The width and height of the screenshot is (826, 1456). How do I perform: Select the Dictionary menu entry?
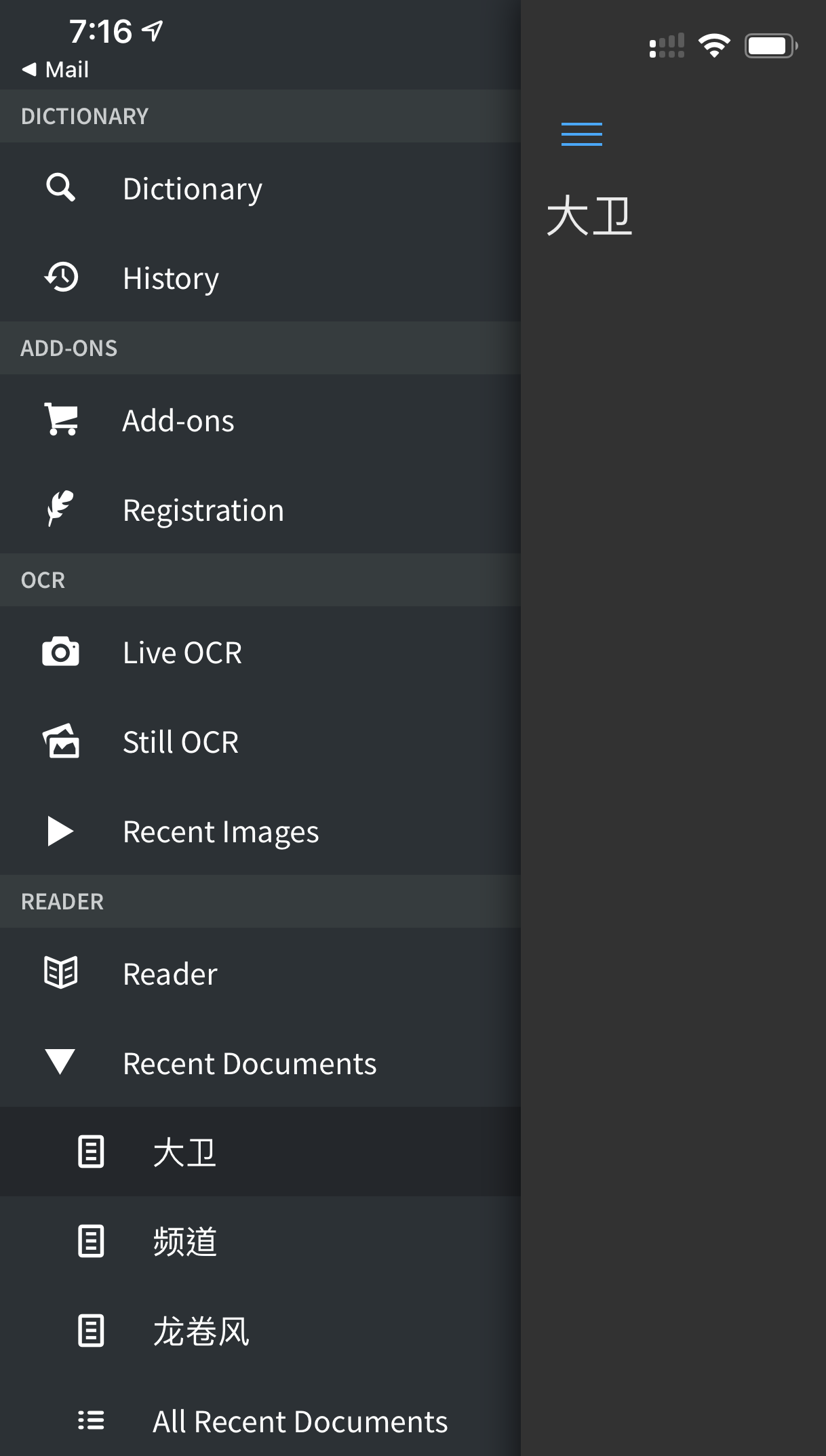click(x=193, y=189)
